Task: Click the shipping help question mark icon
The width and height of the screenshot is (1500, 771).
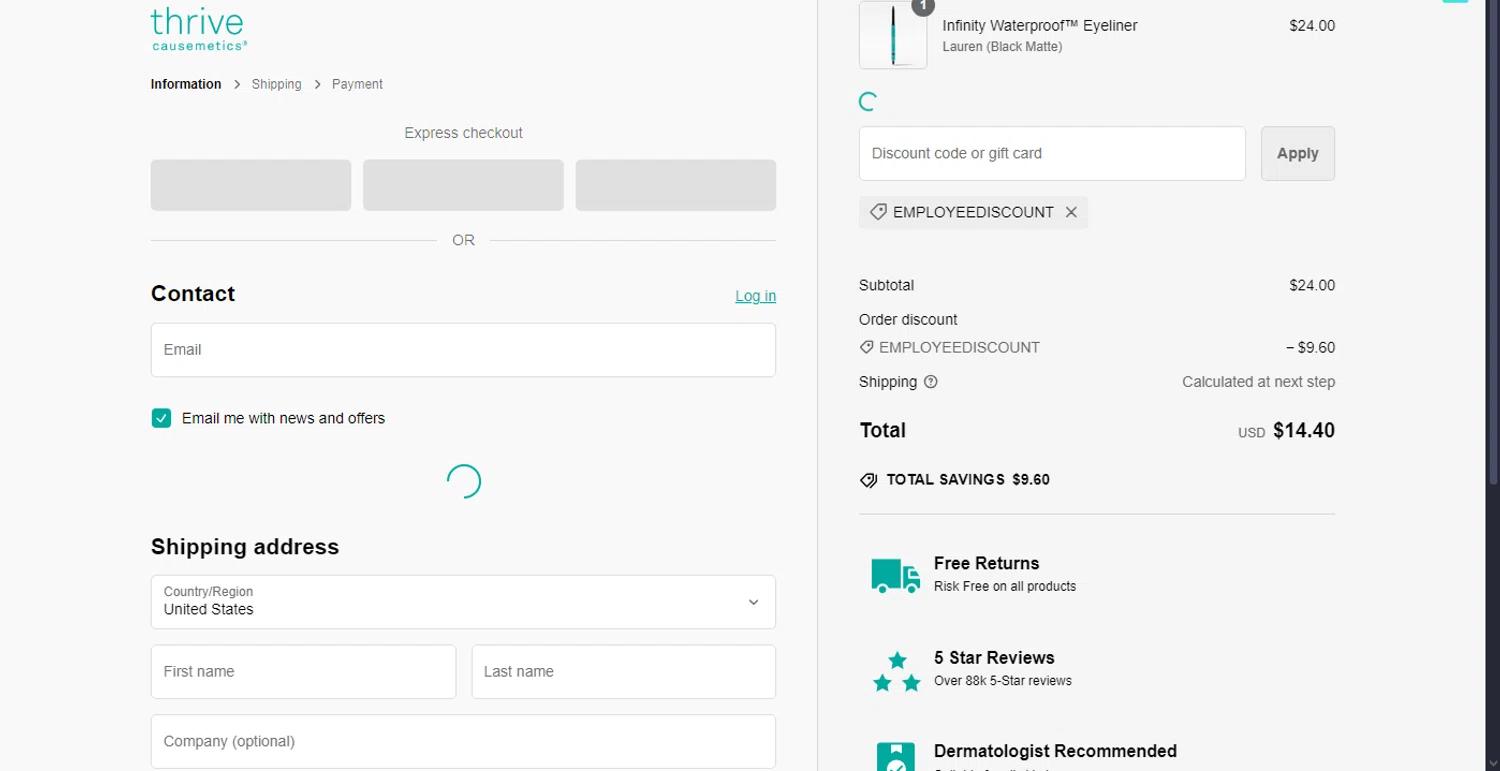Action: tap(931, 382)
